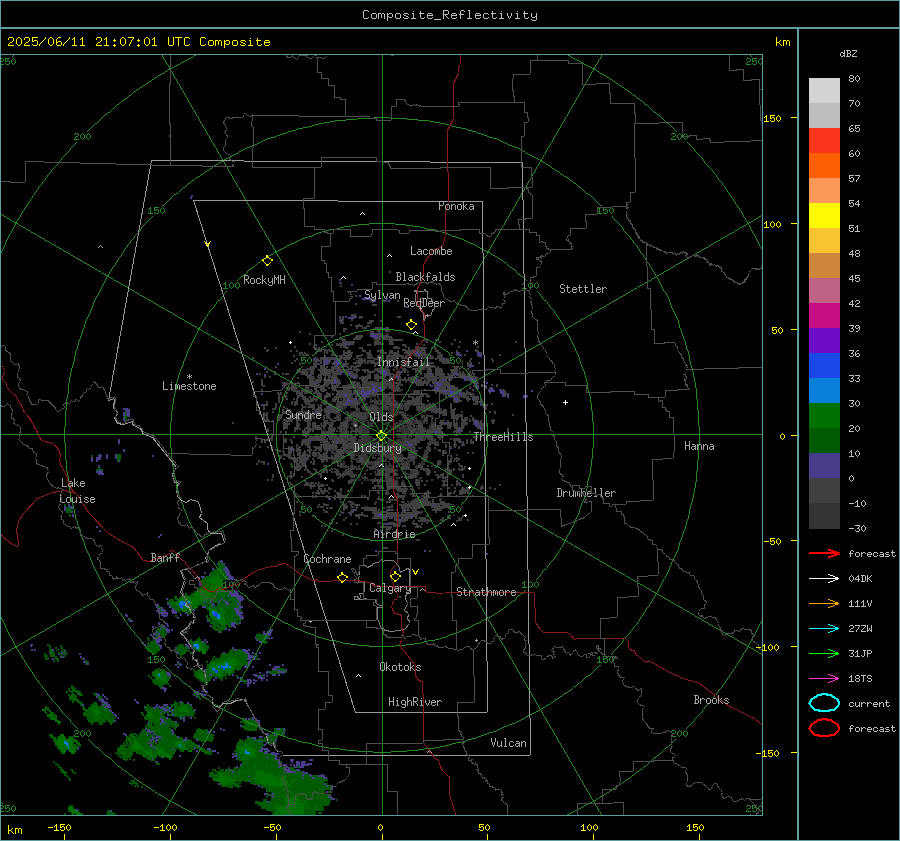Click the magenta 18TS arrow icon
This screenshot has width=900, height=841.
pyautogui.click(x=824, y=679)
